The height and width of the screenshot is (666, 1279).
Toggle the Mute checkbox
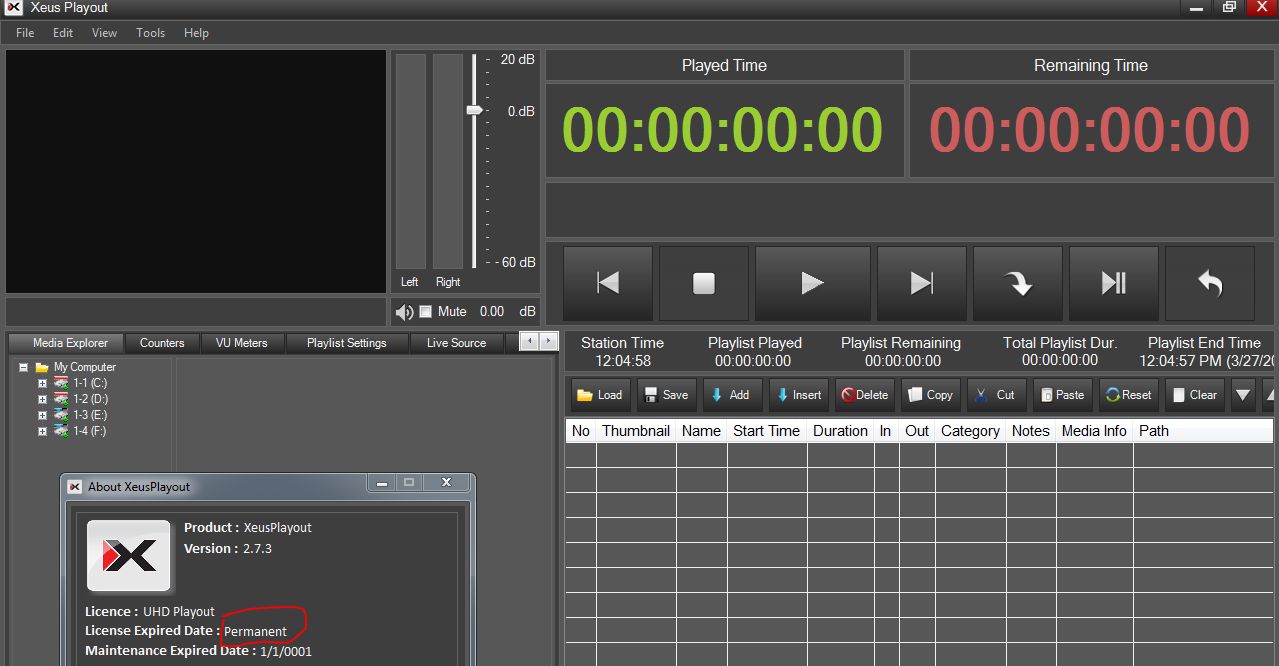425,311
